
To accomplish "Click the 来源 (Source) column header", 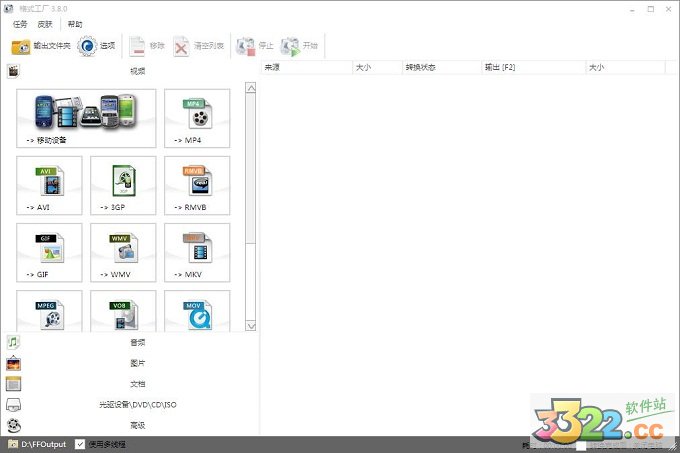I will point(305,68).
